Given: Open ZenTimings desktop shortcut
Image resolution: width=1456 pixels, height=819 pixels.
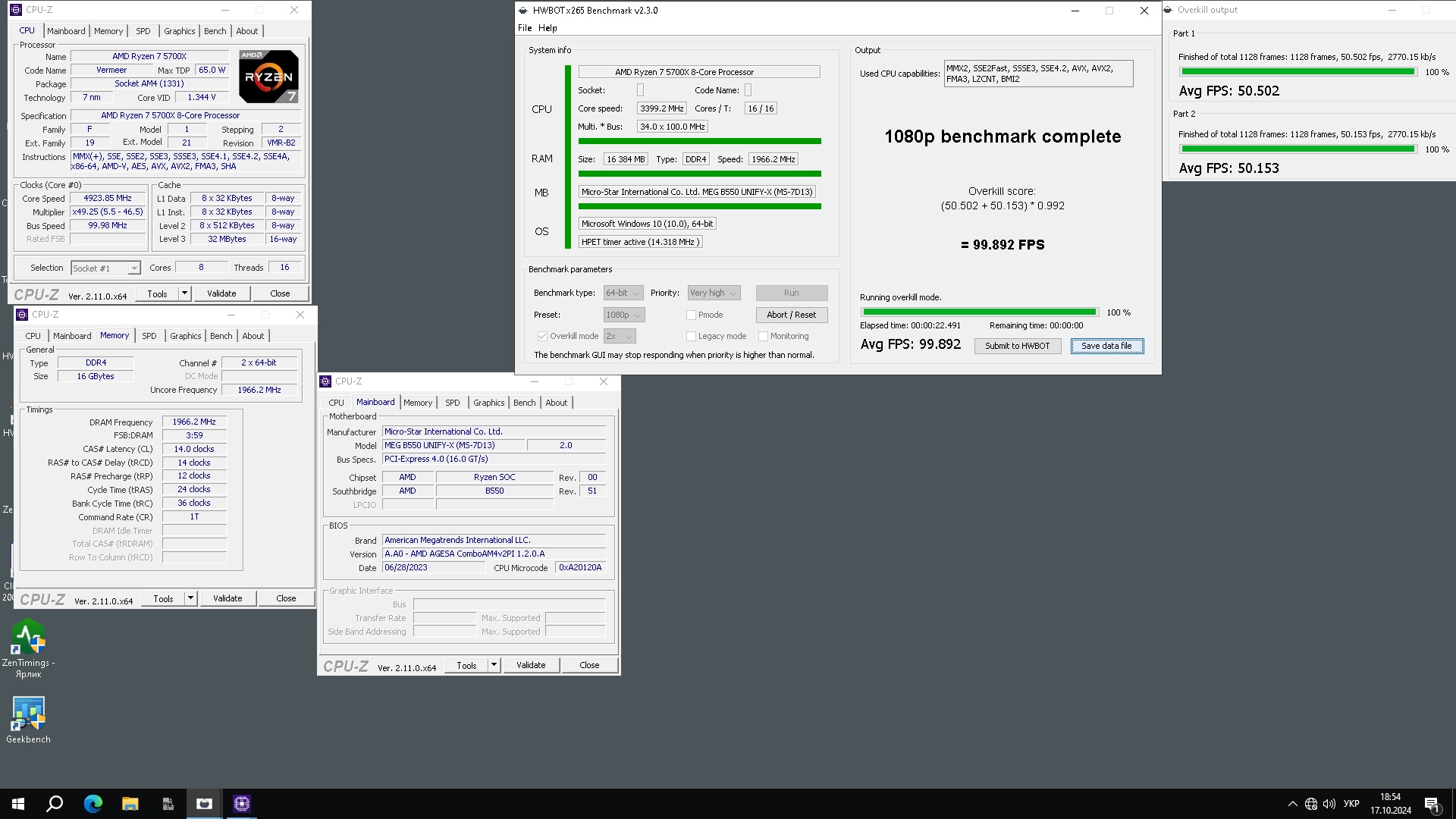Looking at the screenshot, I should (x=28, y=648).
